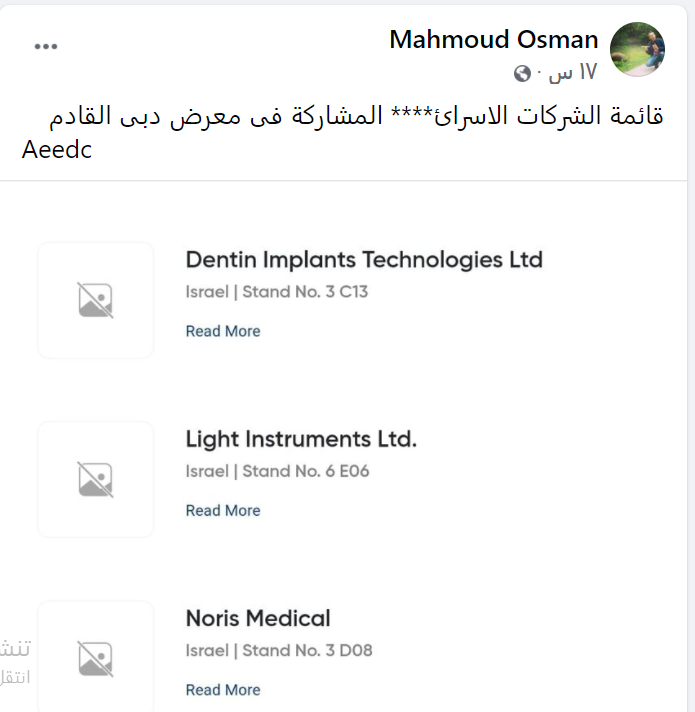Open Mahmoud Osman profile name link
The height and width of the screenshot is (712, 695).
click(493, 40)
